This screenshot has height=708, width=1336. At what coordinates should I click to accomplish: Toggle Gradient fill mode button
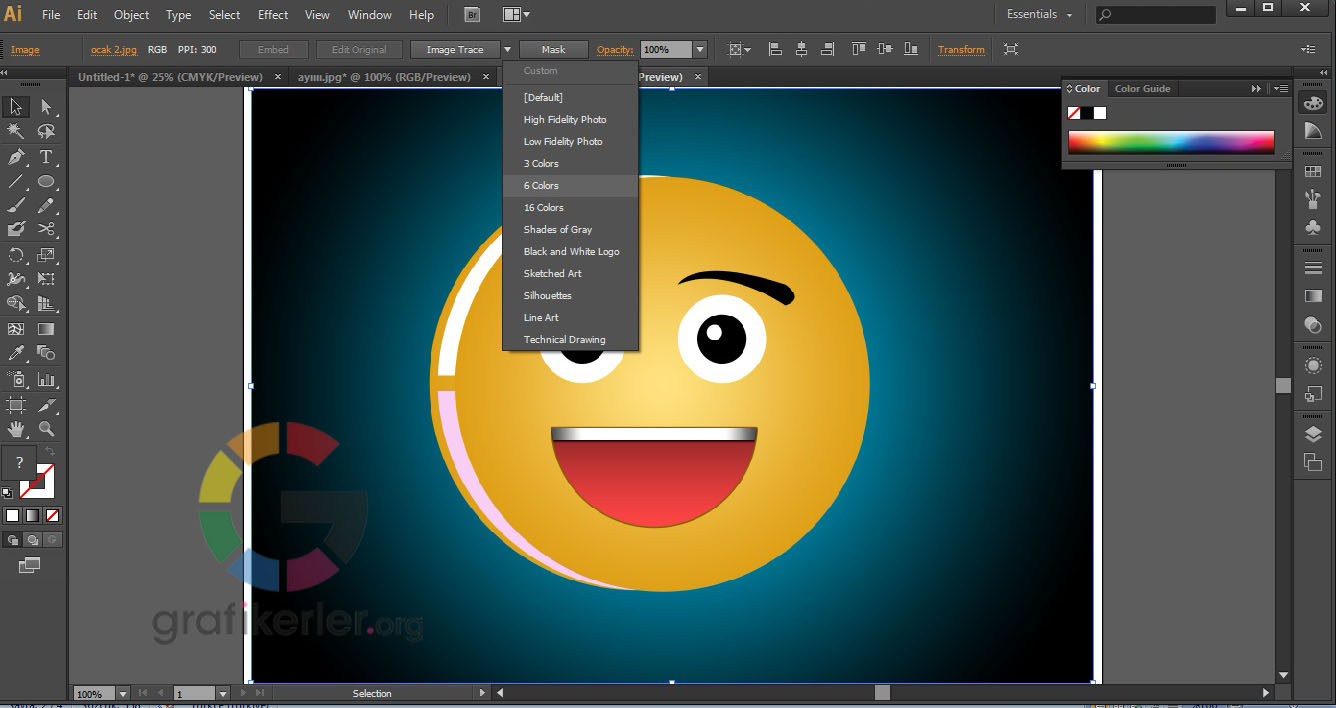[x=33, y=516]
